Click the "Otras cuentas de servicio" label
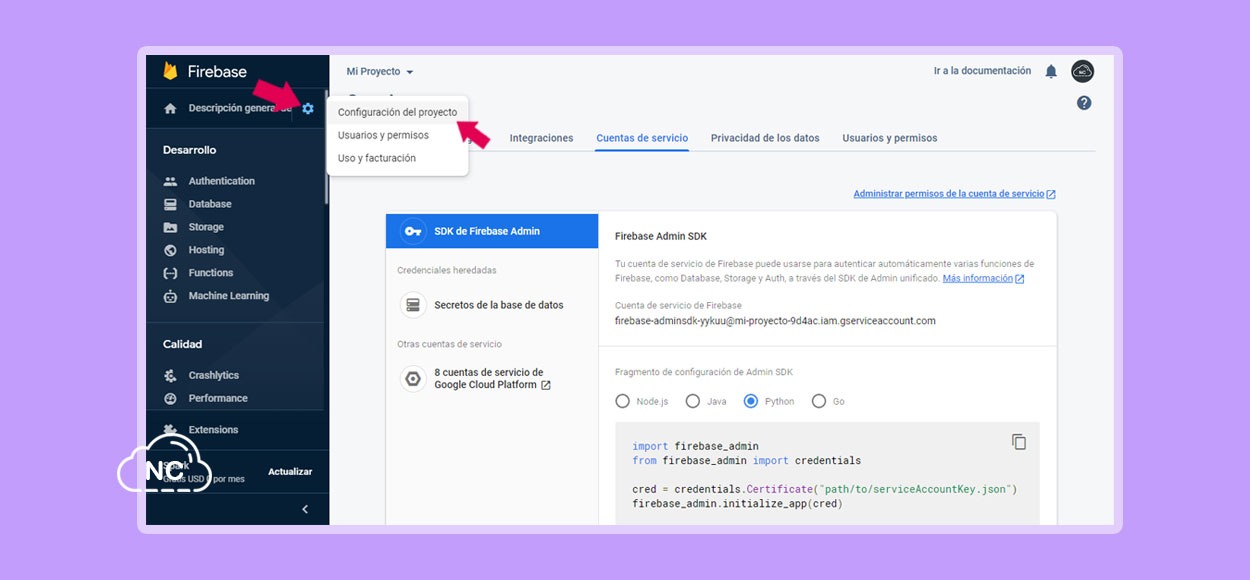Viewport: 1250px width, 580px height. click(x=450, y=344)
